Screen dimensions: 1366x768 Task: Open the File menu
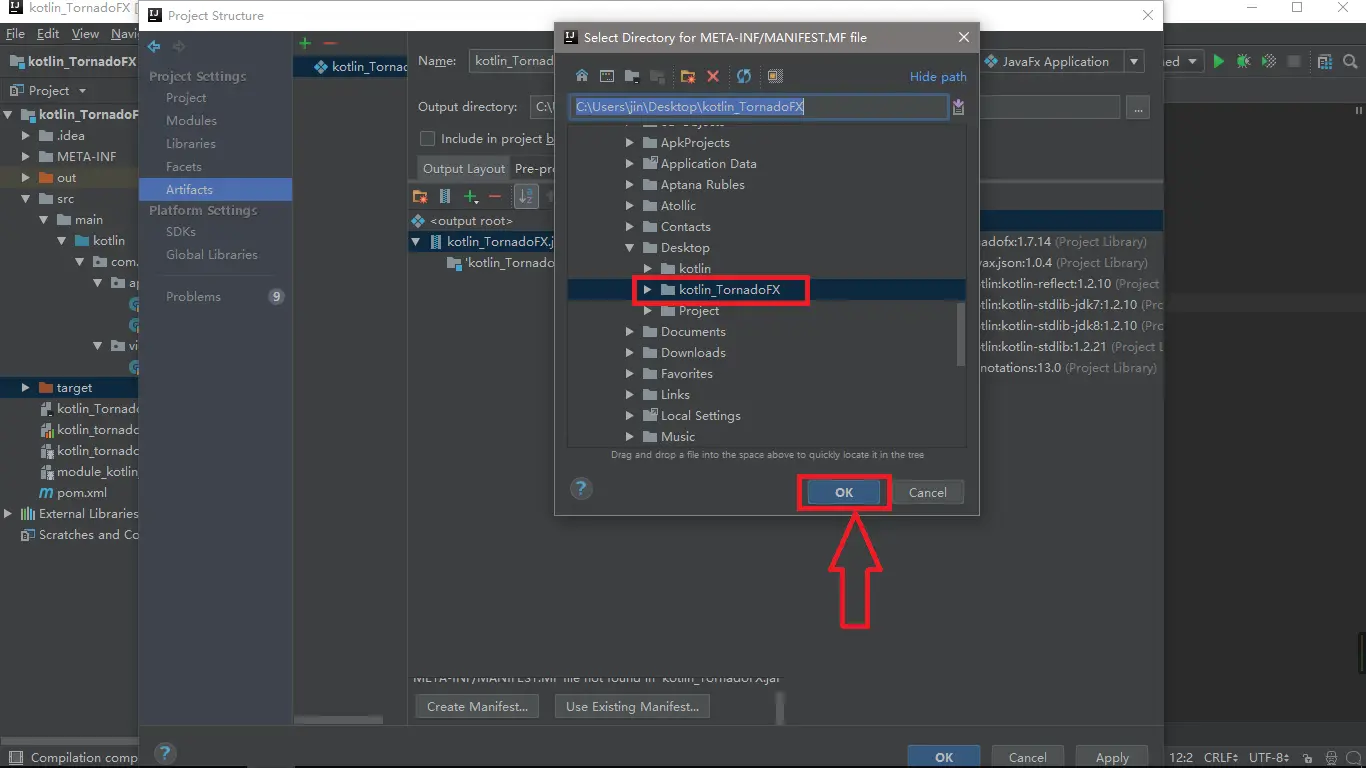click(15, 33)
